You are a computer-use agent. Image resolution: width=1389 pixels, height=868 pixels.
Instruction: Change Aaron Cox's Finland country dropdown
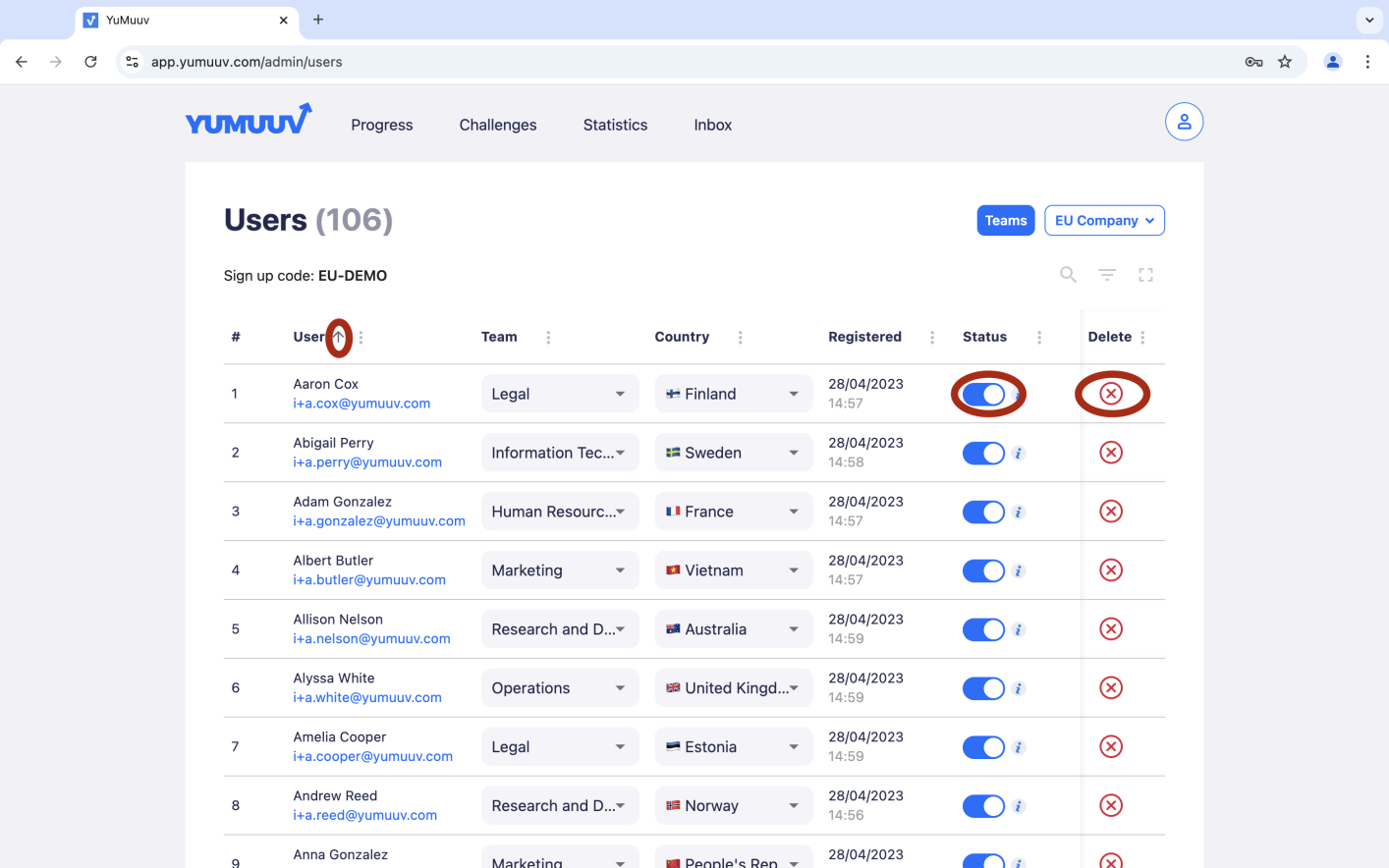point(734,394)
